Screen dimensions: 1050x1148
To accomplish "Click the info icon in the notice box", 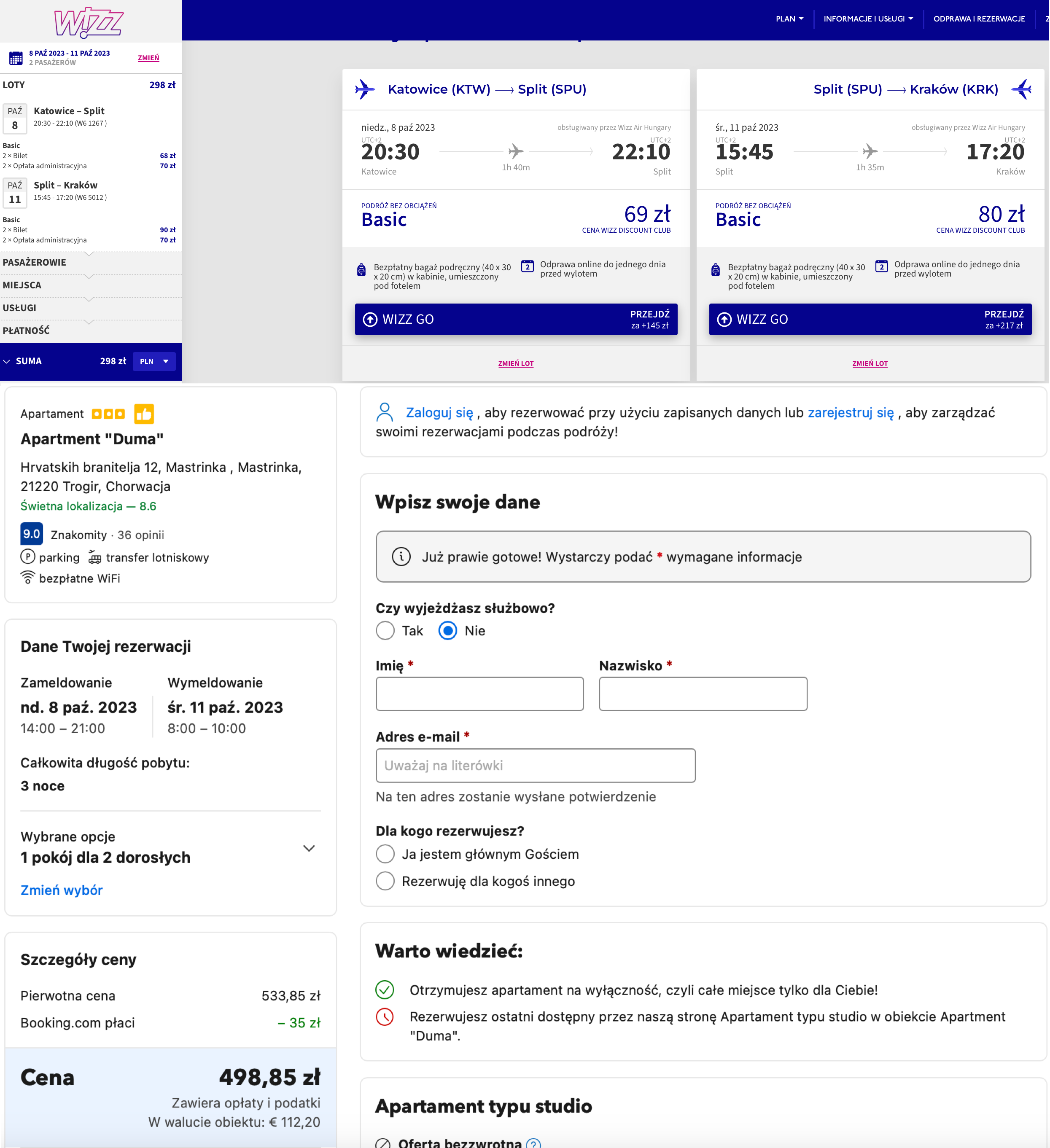I will click(x=401, y=557).
